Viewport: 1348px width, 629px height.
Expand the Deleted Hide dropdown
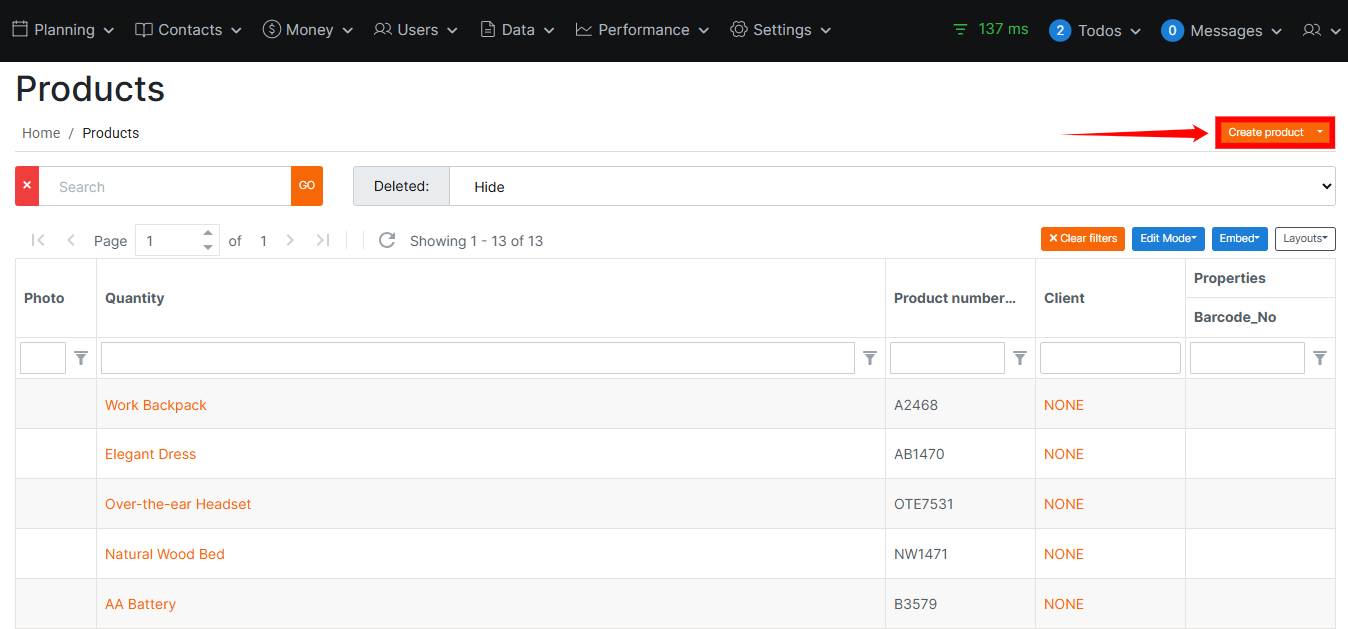[892, 187]
